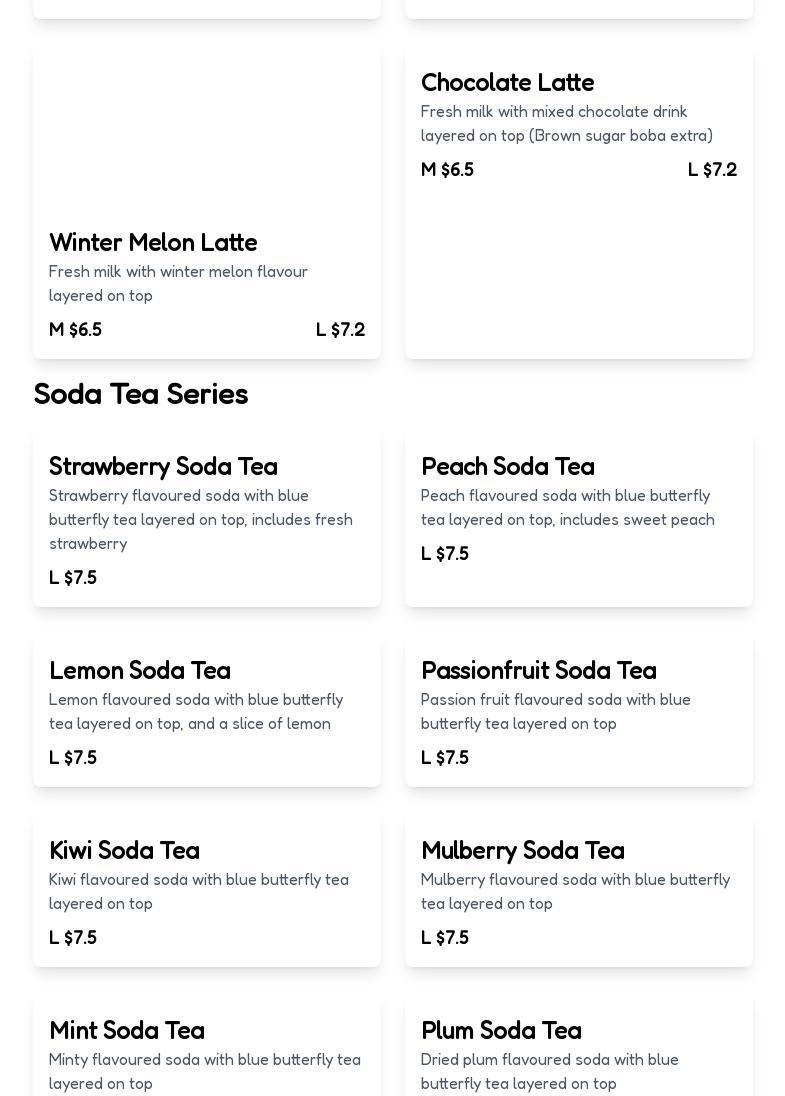Select the Chocolate Latte title

(507, 83)
